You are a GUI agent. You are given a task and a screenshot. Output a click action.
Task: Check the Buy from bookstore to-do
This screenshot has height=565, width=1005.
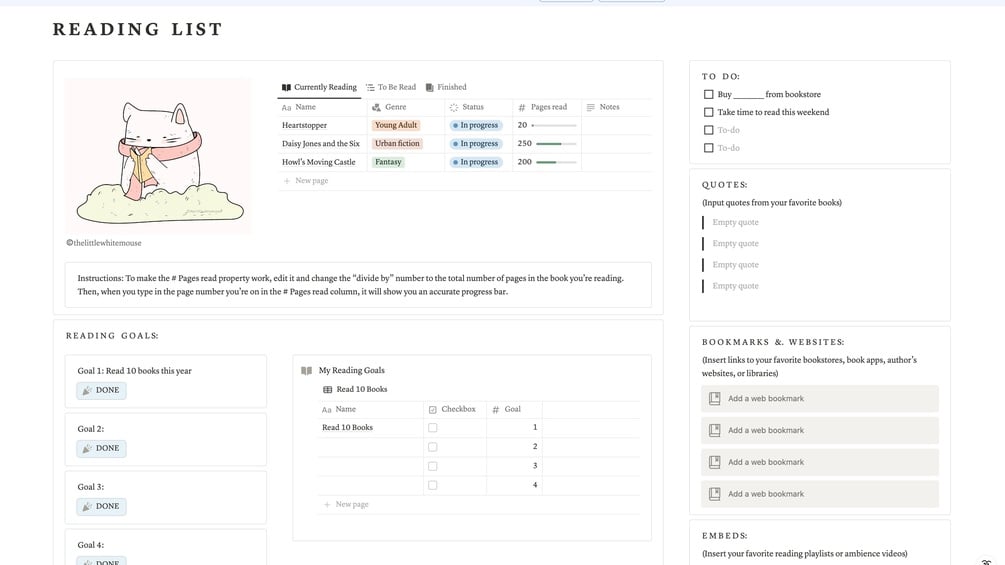tap(708, 94)
